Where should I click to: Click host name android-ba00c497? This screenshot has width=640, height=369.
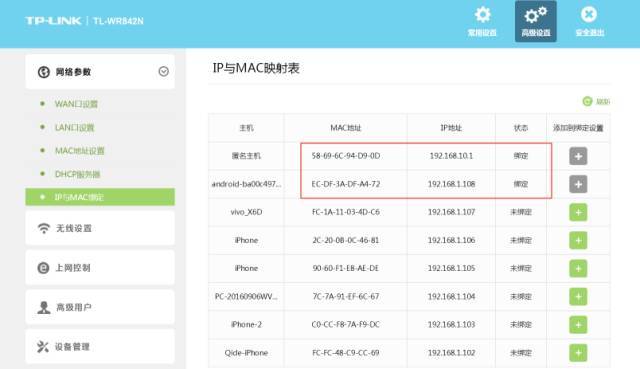click(x=246, y=184)
